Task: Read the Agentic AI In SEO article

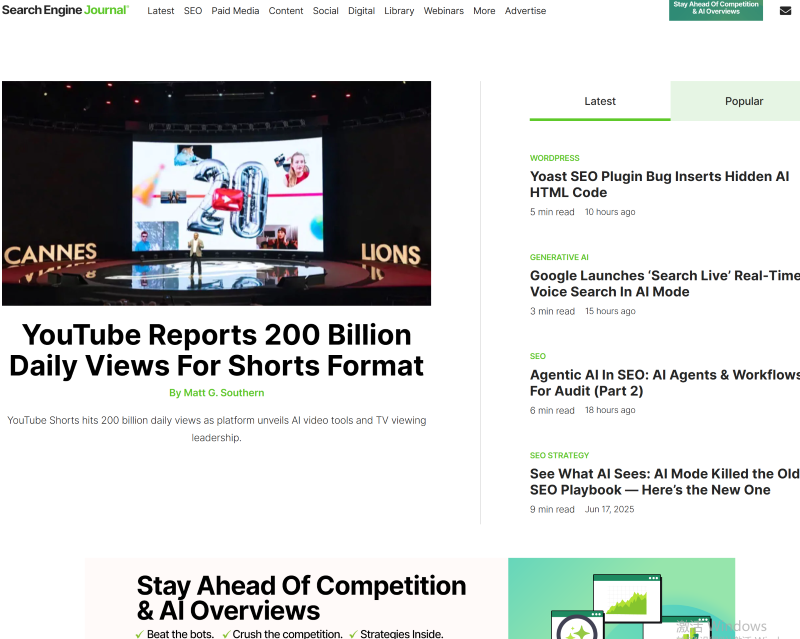Action: [665, 382]
